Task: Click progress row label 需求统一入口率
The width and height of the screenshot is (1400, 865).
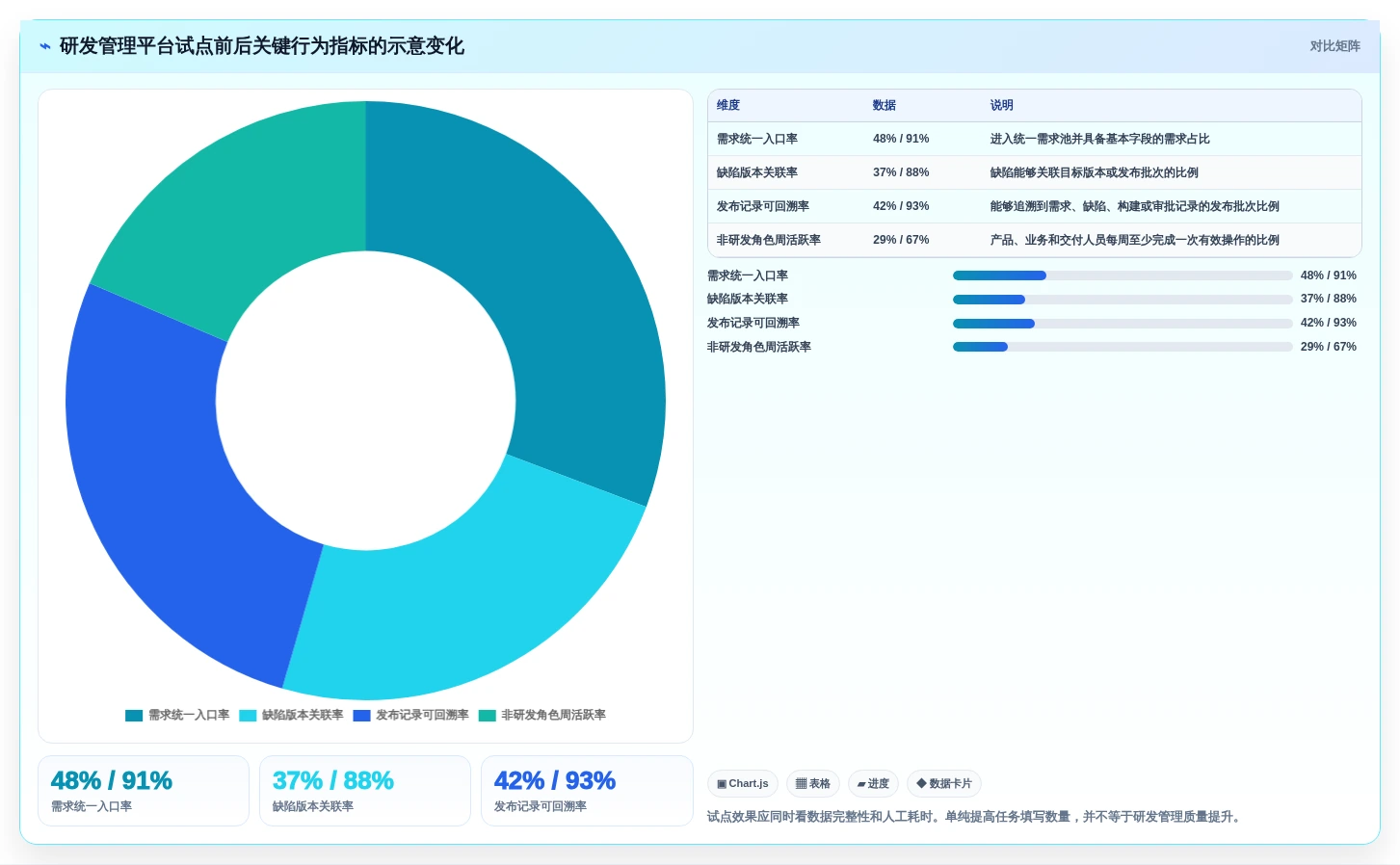Action: [x=748, y=275]
